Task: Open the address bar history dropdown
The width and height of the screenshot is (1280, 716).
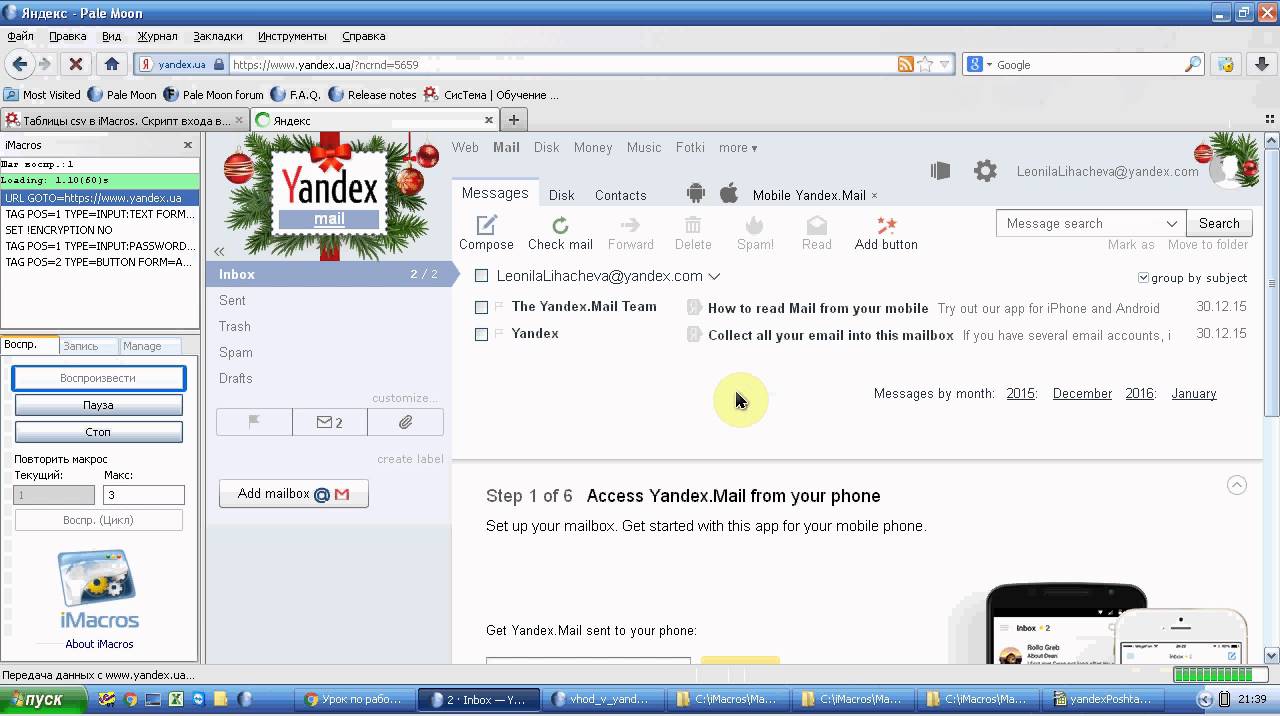Action: 944,64
